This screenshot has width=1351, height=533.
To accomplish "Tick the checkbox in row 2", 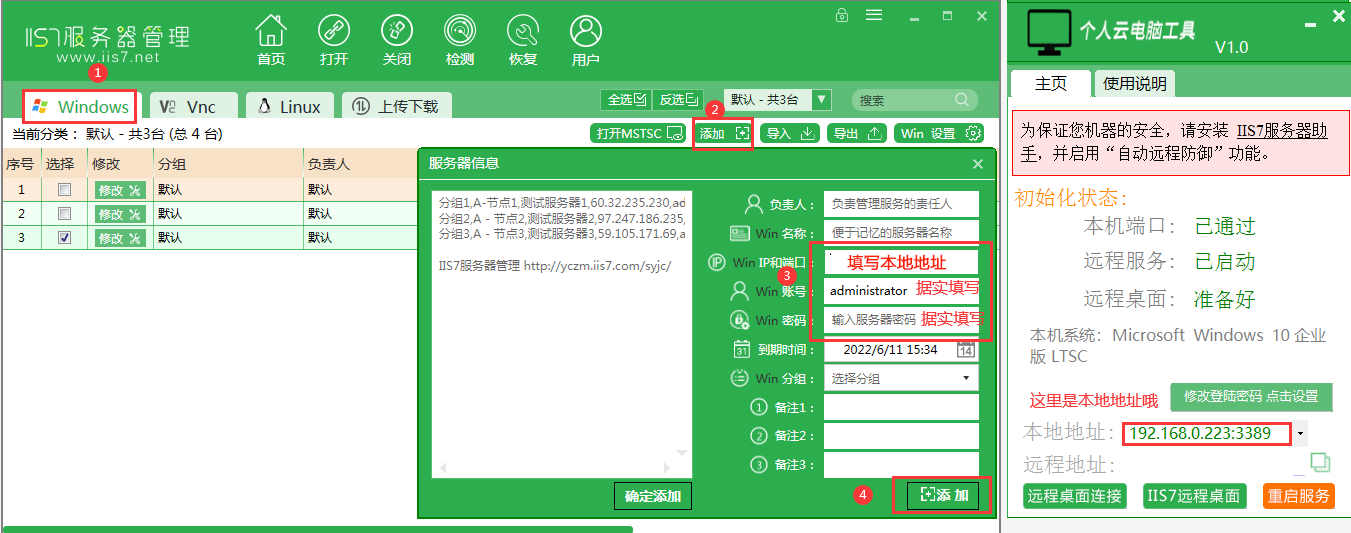I will click(x=64, y=214).
